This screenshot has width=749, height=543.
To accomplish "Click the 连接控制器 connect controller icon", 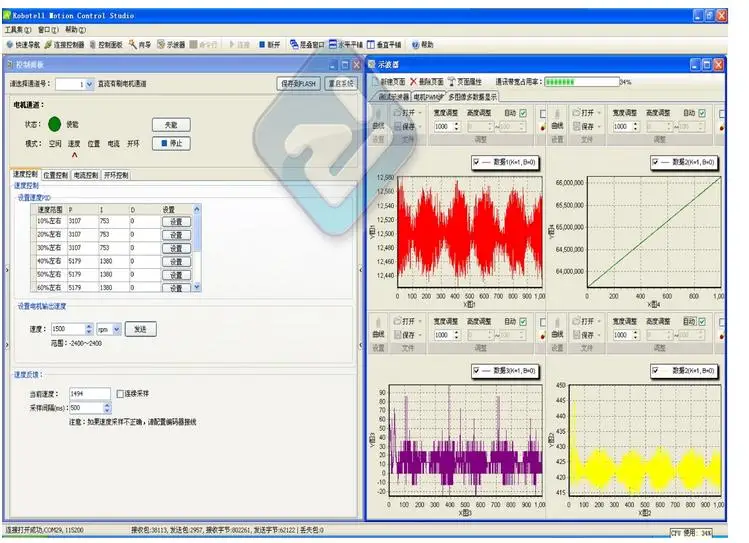I will click(48, 44).
